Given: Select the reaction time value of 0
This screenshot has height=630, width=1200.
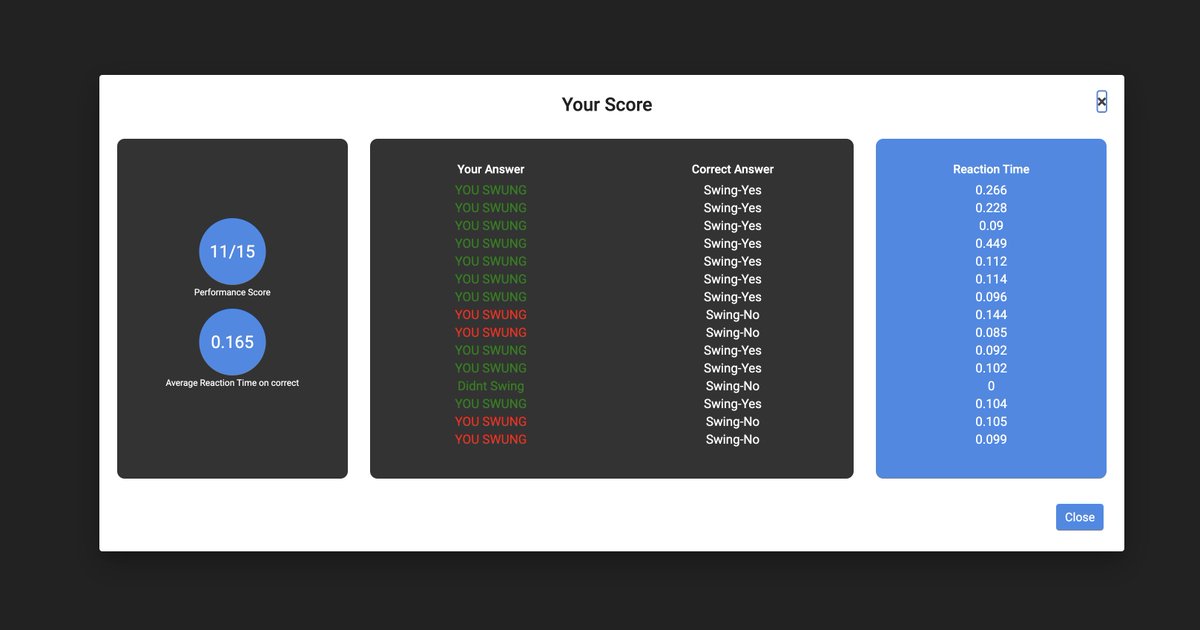Looking at the screenshot, I should coord(991,386).
